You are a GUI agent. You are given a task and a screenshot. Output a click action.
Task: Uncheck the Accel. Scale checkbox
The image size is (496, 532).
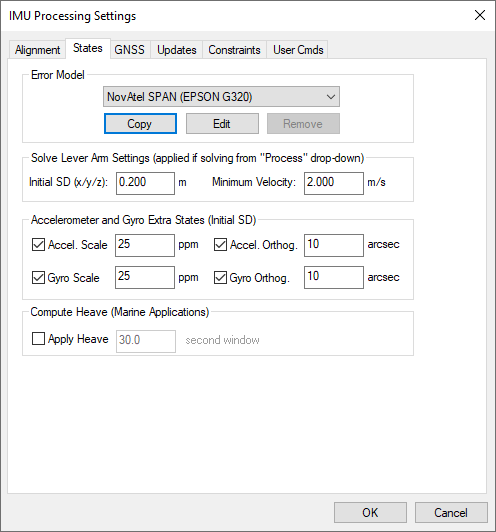tap(38, 245)
